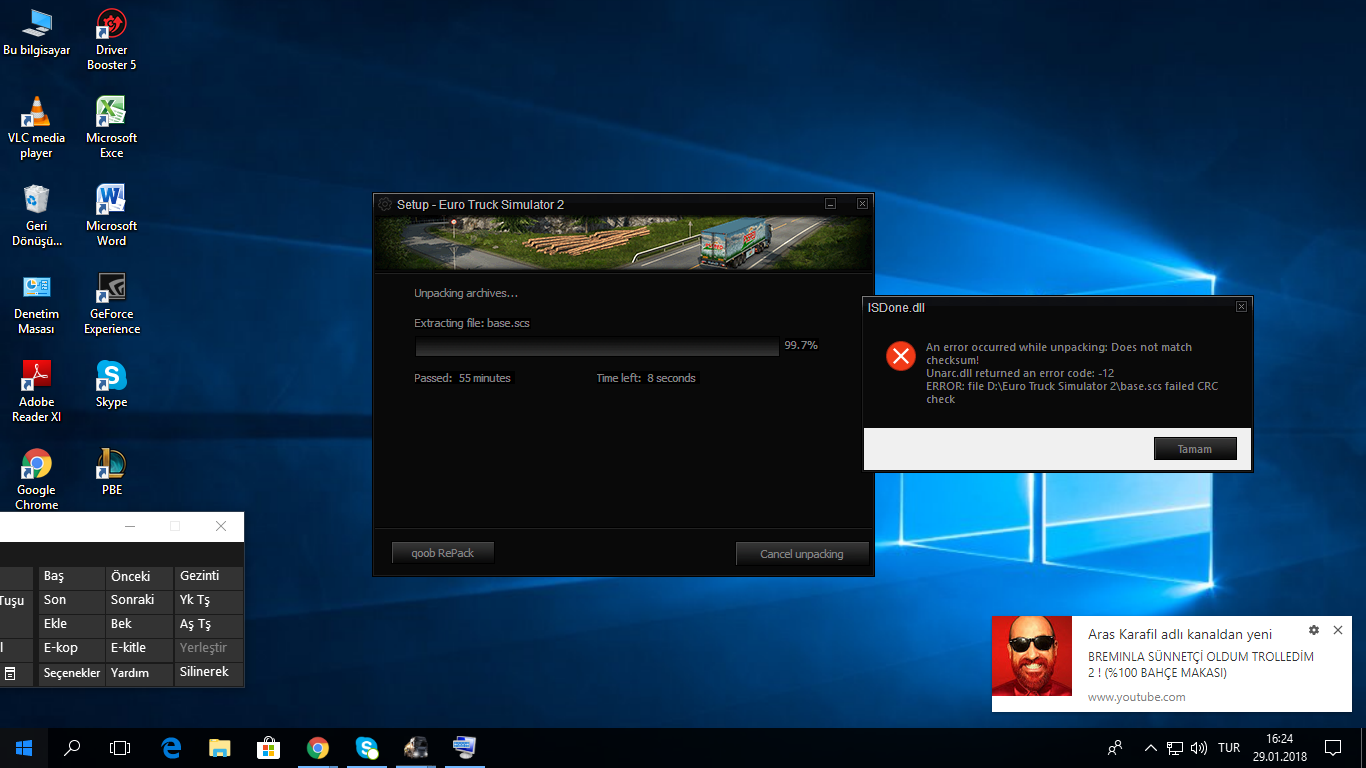This screenshot has width=1366, height=768.
Task: Open Action Center notification icon
Action: [x=1333, y=748]
